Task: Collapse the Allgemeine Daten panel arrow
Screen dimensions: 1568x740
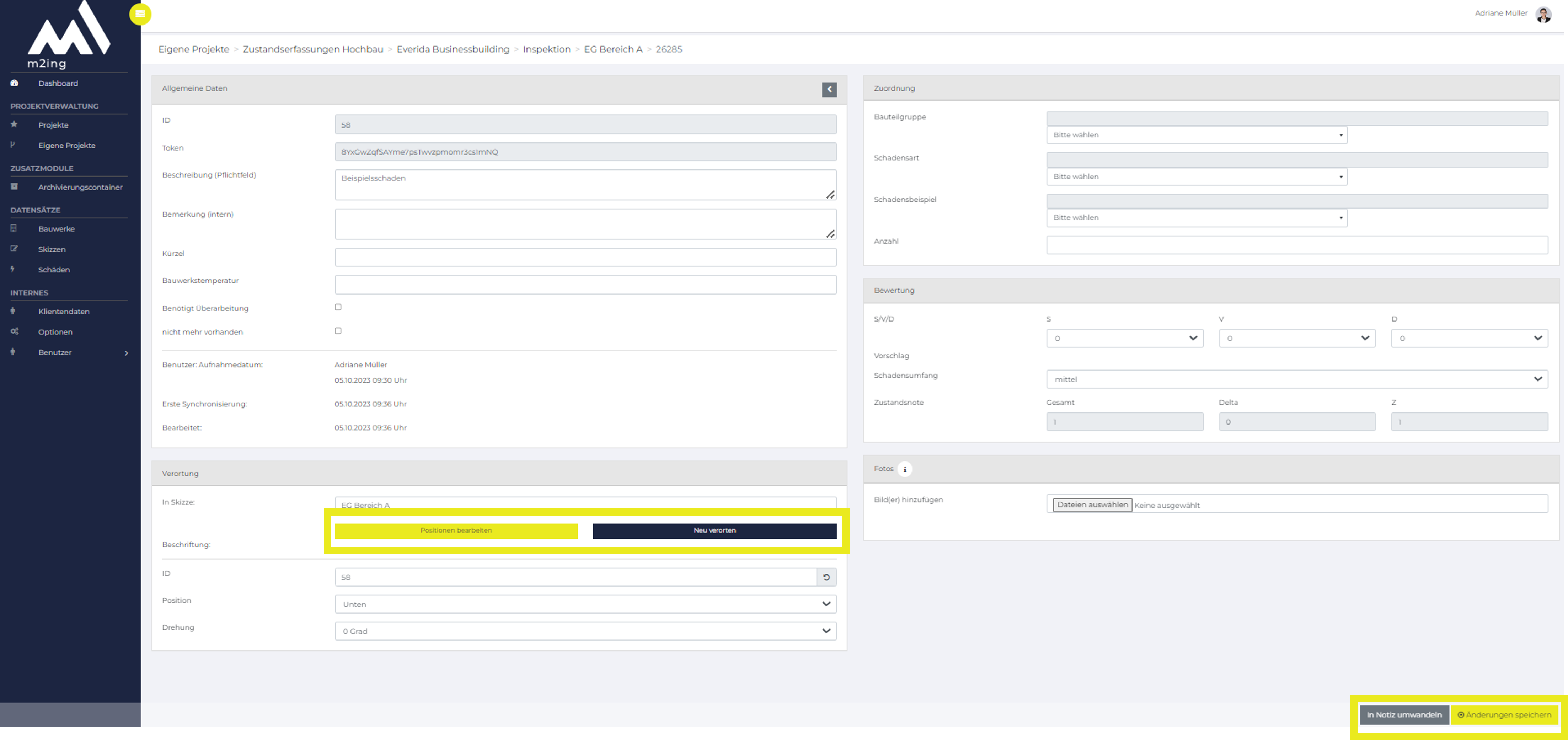Action: [829, 90]
